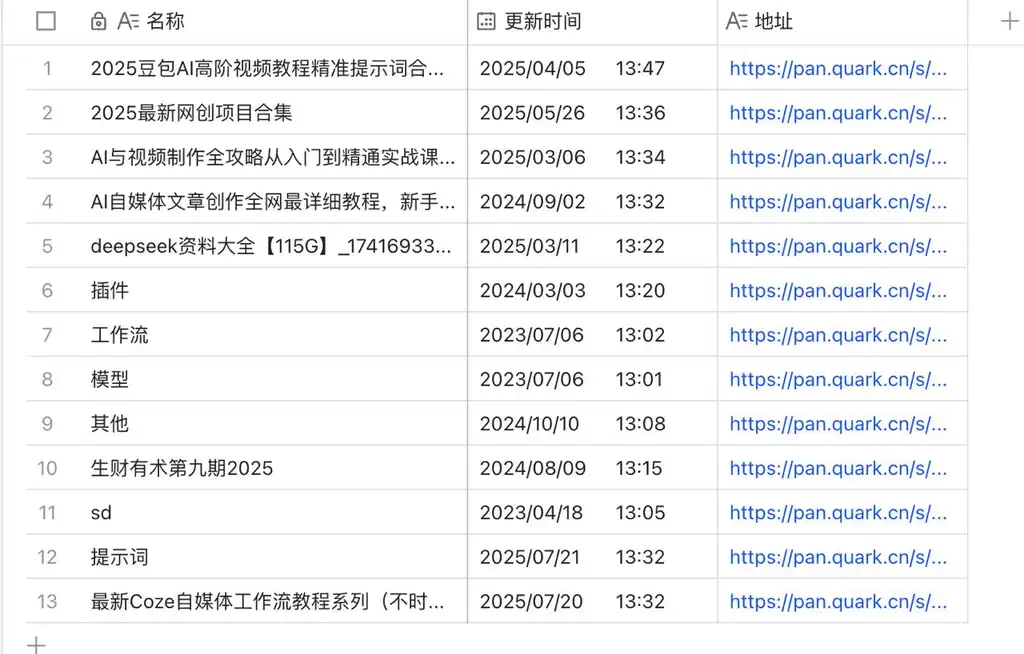Screen dimensions: 1024x654
Task: Click the date cell 2025/07/21 13:32
Action: coord(592,557)
